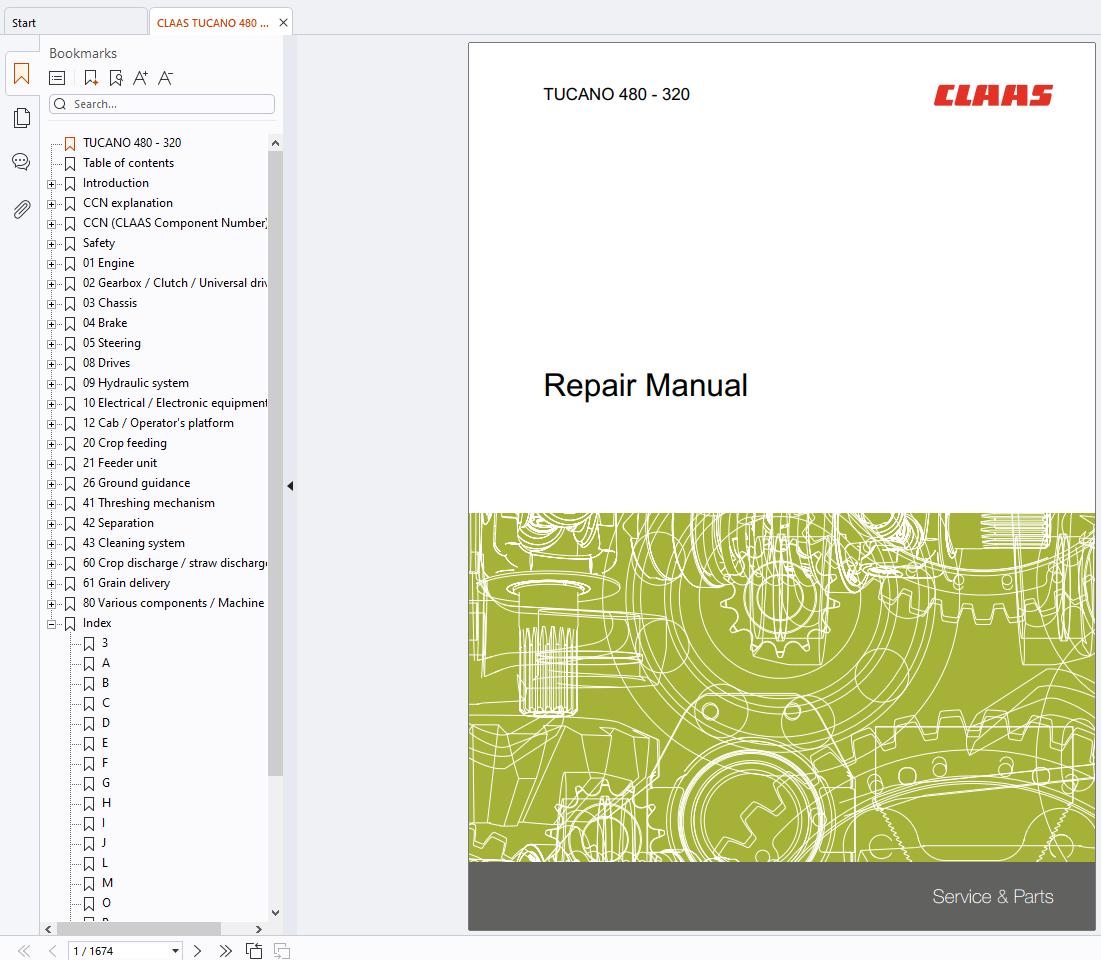Screen dimensions: 1101x960
Task: Increase bookmark text size with A+ icon
Action: point(140,78)
